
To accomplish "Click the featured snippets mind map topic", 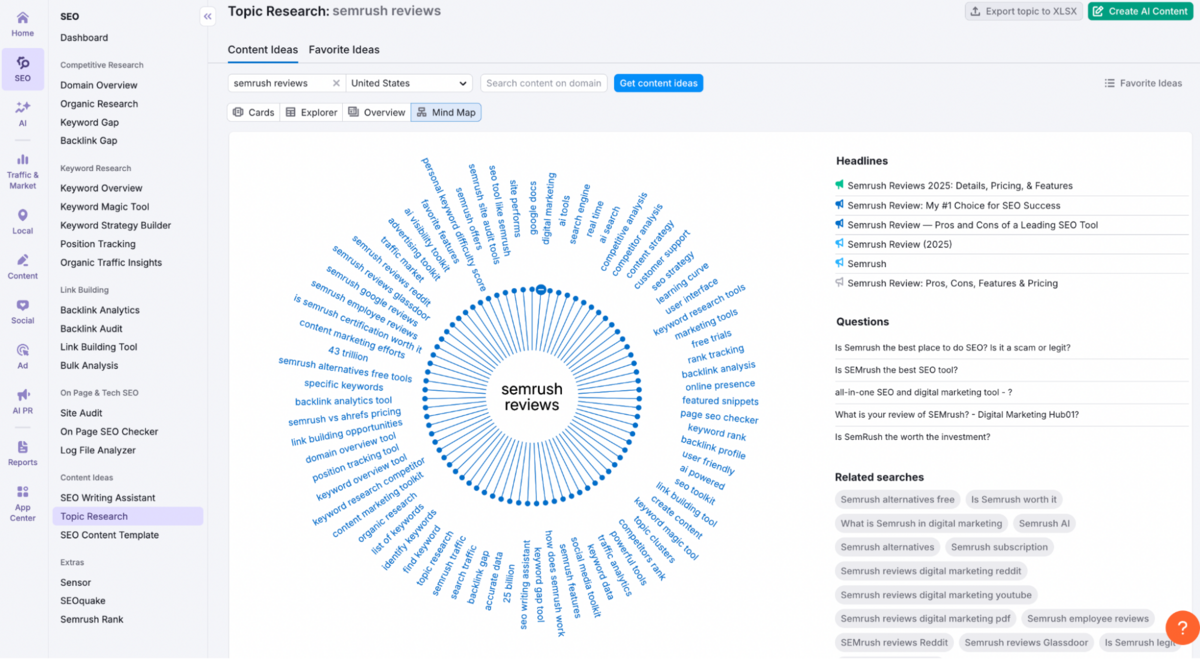I will click(720, 401).
